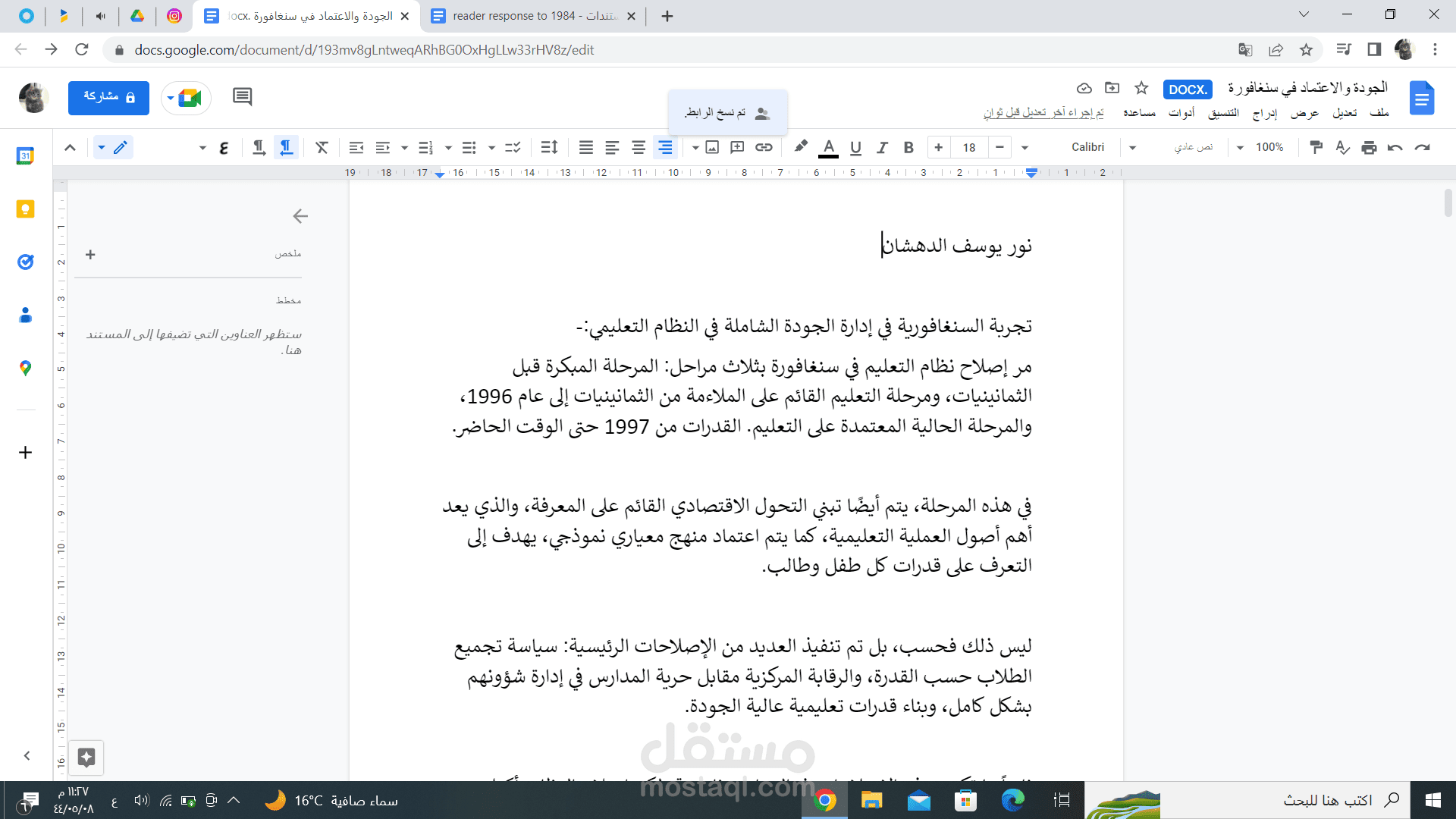This screenshot has width=1456, height=819.
Task: Open the highlight color marker tool
Action: [x=801, y=147]
